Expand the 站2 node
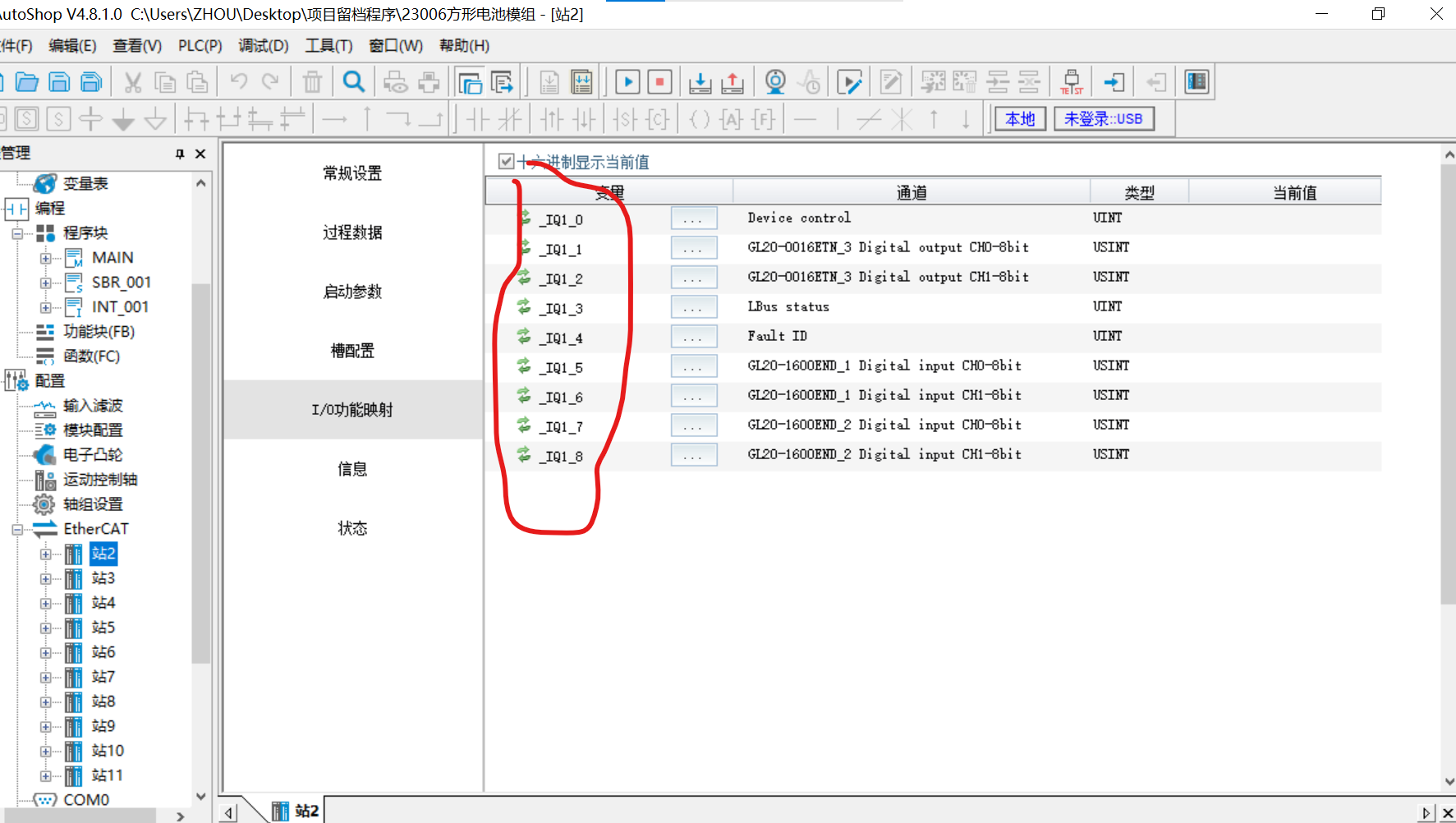The width and height of the screenshot is (1456, 823). point(45,554)
